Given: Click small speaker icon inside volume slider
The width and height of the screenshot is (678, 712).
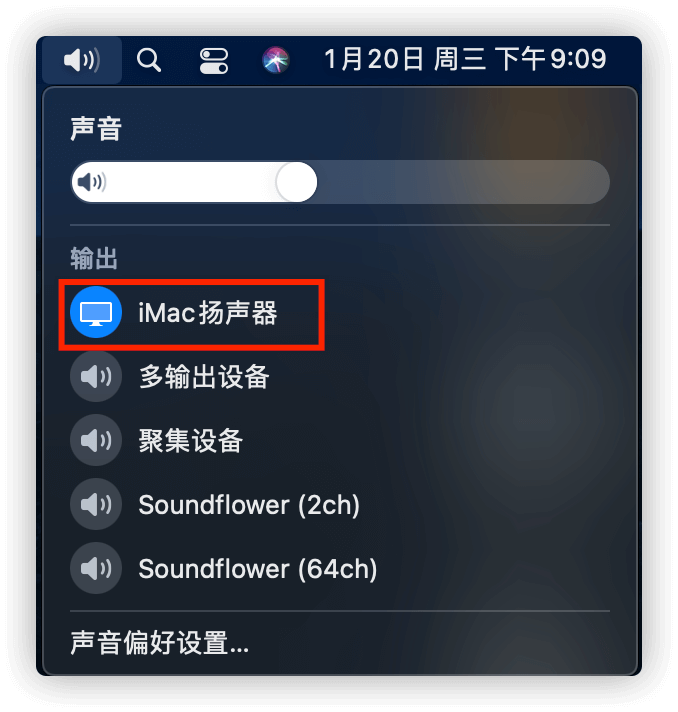Looking at the screenshot, I should click(92, 182).
